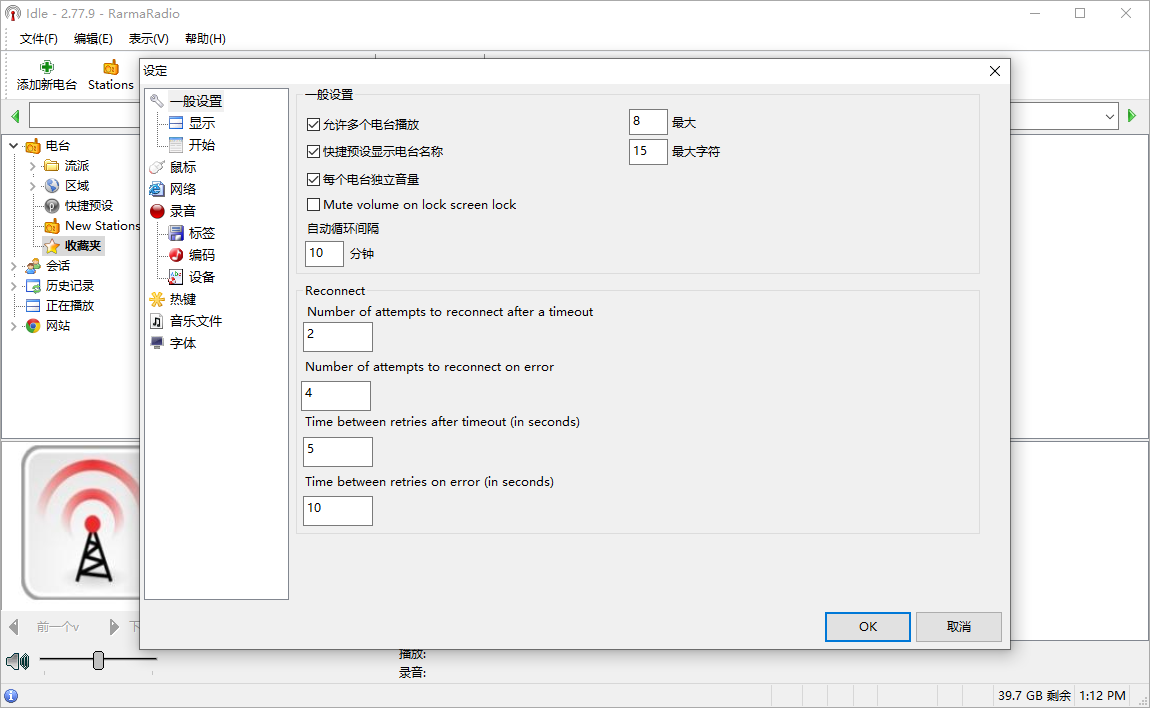Collapse the 电台 tree node
Image resolution: width=1150 pixels, height=708 pixels.
tap(14, 146)
